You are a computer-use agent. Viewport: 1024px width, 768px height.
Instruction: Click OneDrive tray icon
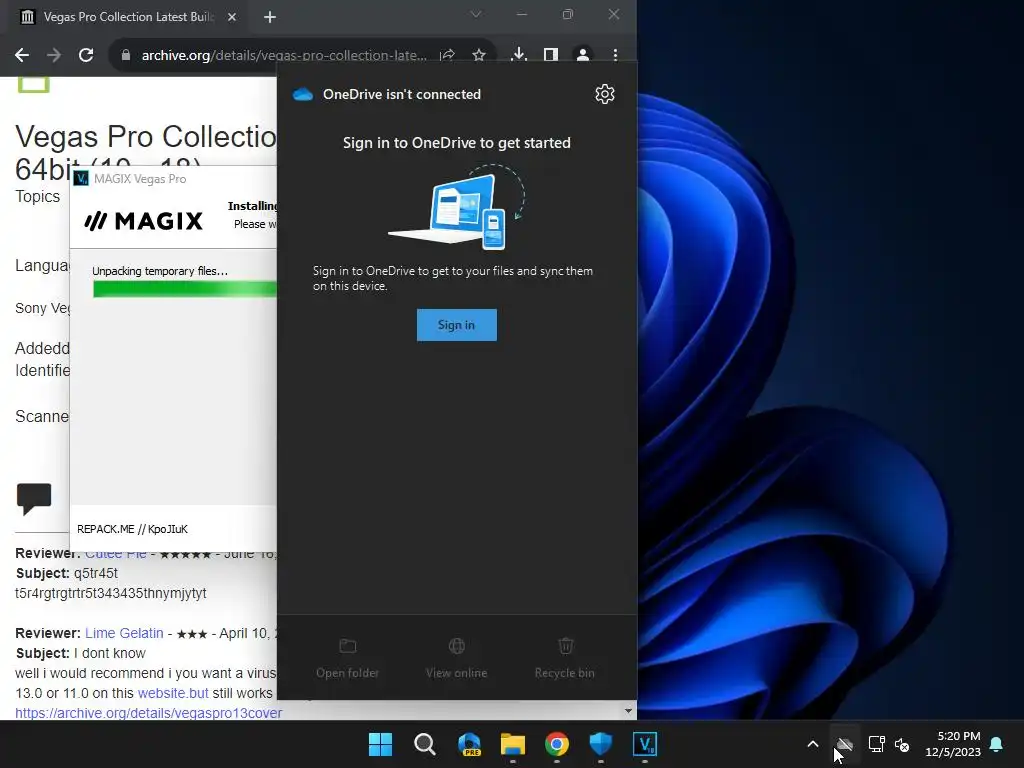[845, 744]
